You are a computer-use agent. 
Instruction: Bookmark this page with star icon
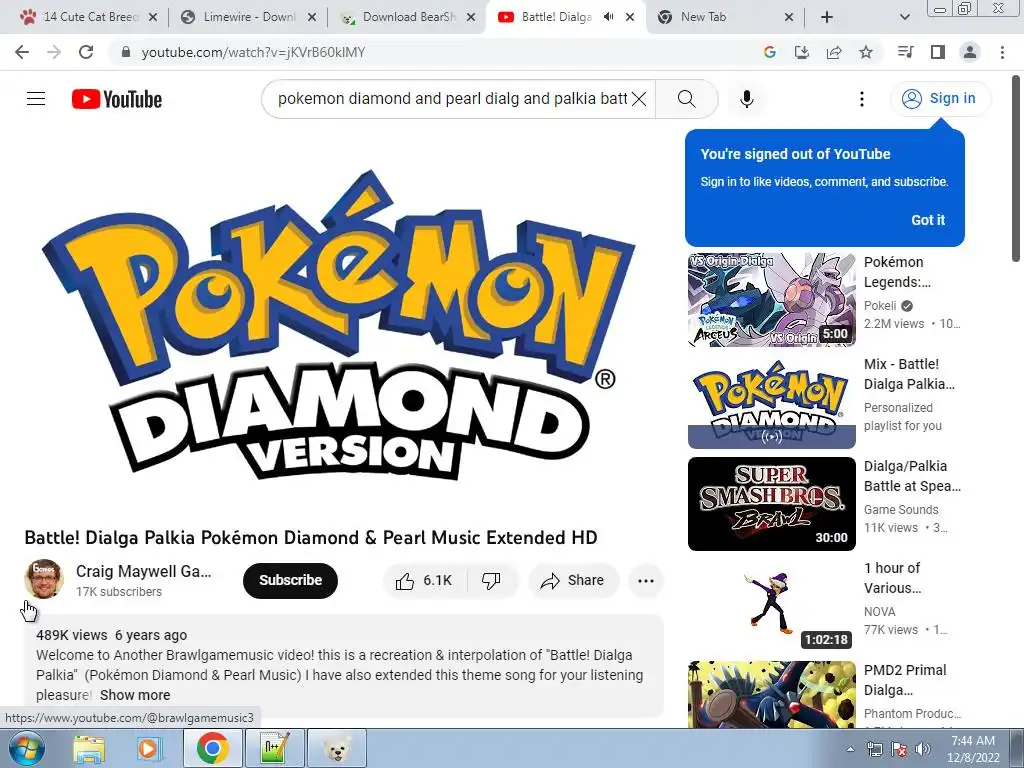866,52
